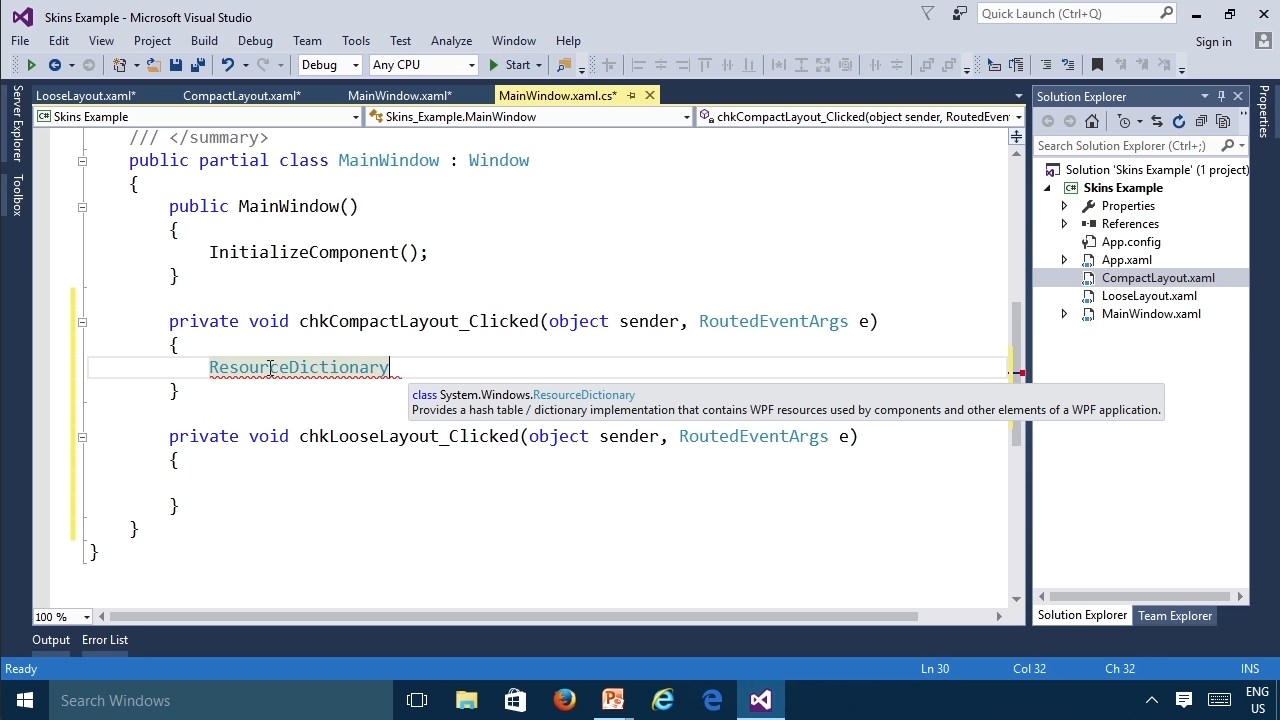Click the Task View button in the taskbar
This screenshot has width=1280, height=720.
coord(417,700)
